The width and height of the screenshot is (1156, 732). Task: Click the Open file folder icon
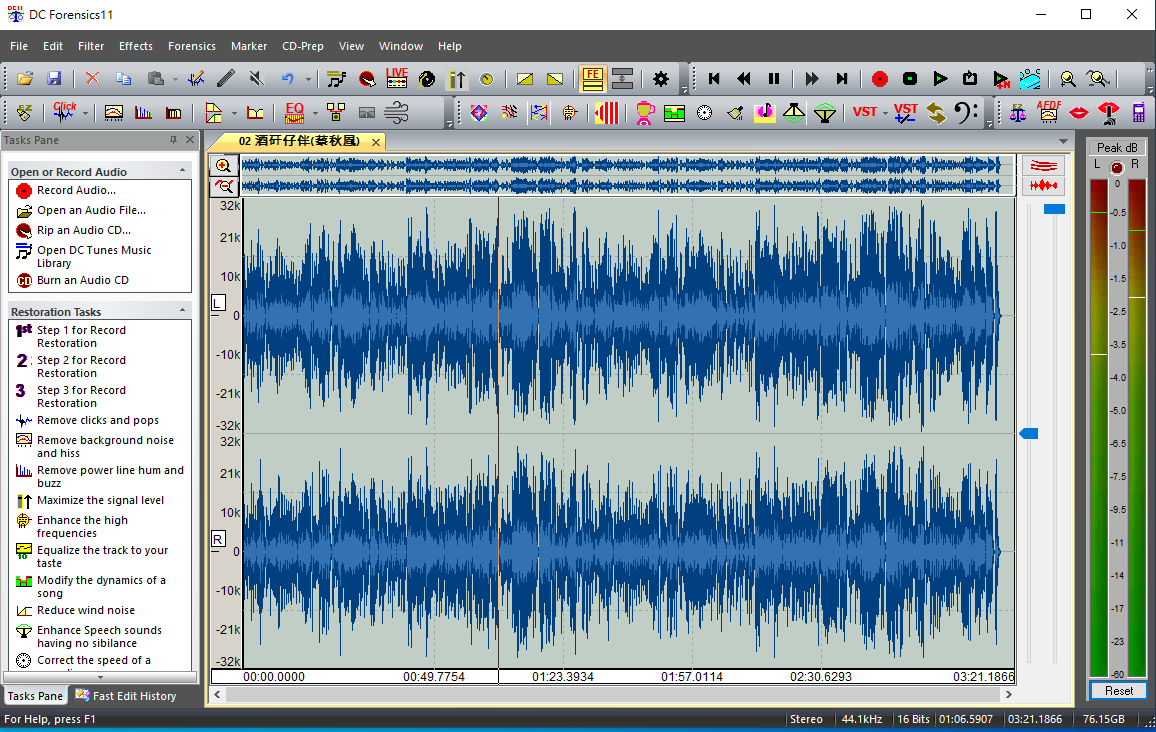(25, 79)
